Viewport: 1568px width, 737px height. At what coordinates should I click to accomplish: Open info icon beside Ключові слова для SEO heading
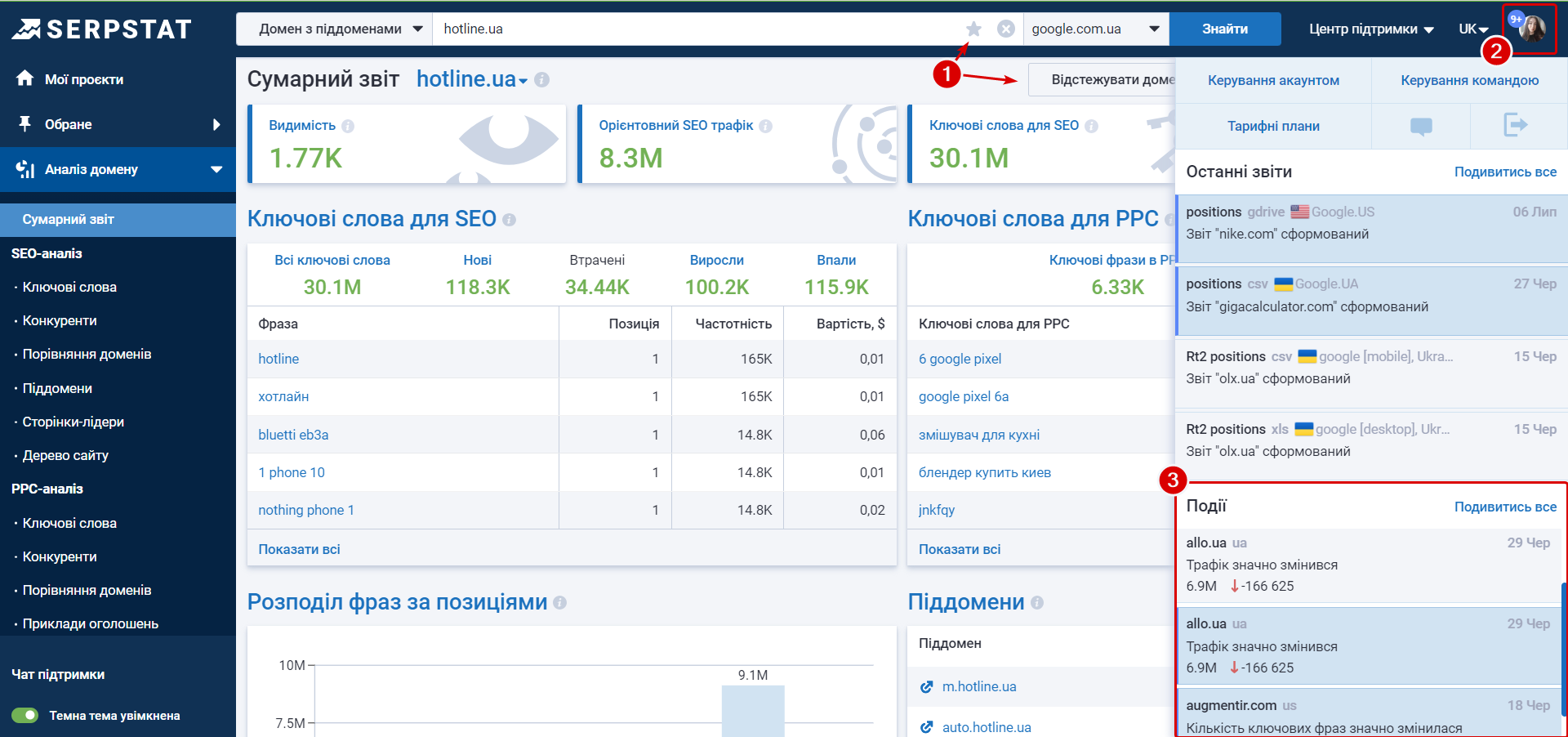click(510, 220)
